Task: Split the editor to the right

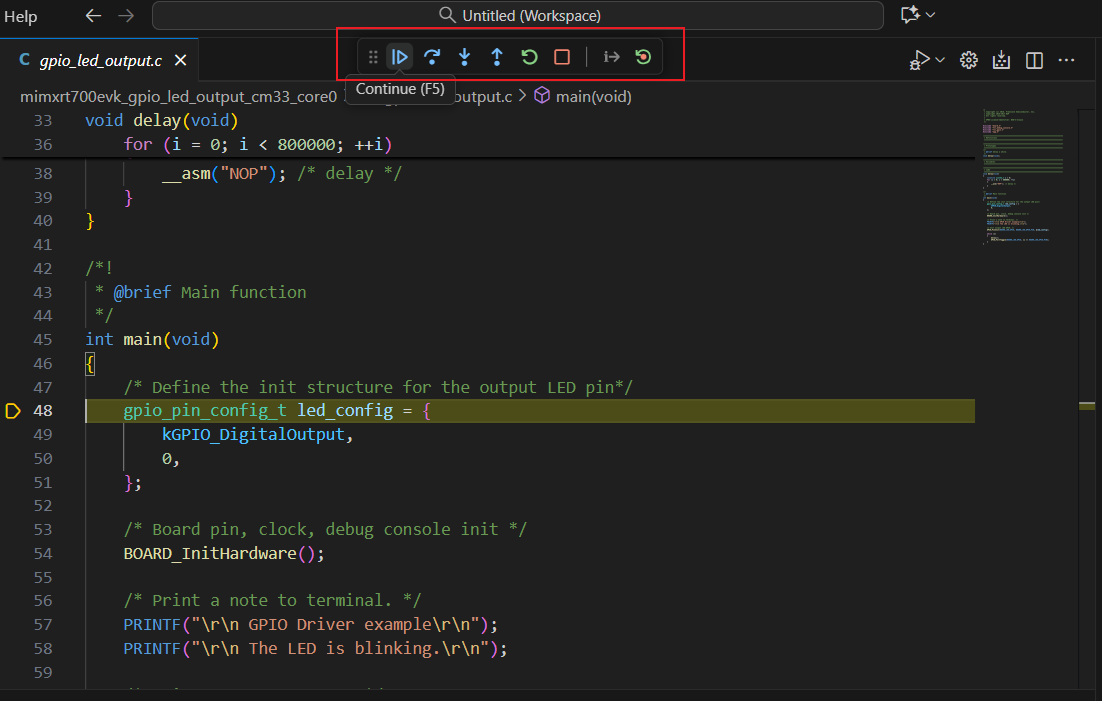Action: click(1034, 61)
